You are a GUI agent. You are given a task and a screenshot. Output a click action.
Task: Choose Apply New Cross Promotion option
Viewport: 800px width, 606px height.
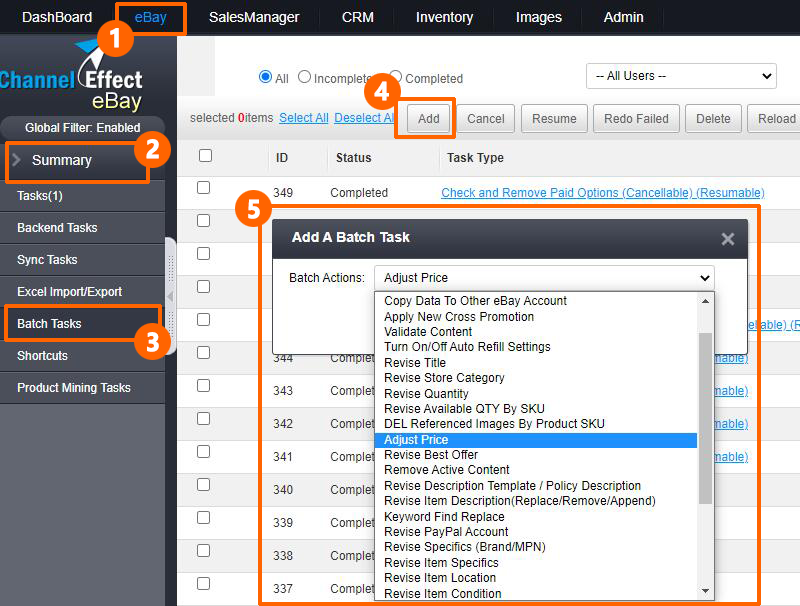tap(536, 317)
